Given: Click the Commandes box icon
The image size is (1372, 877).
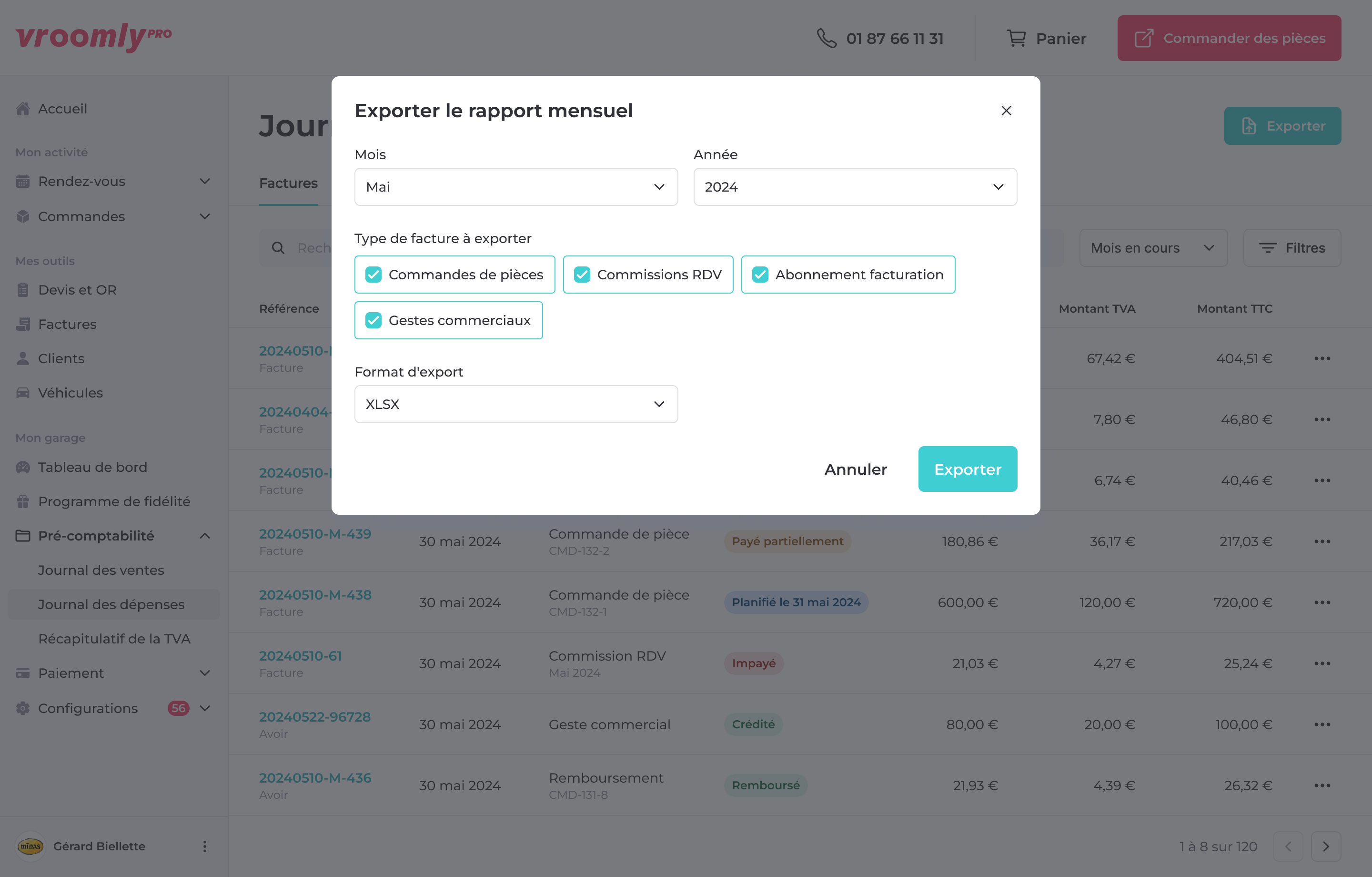Looking at the screenshot, I should [23, 217].
